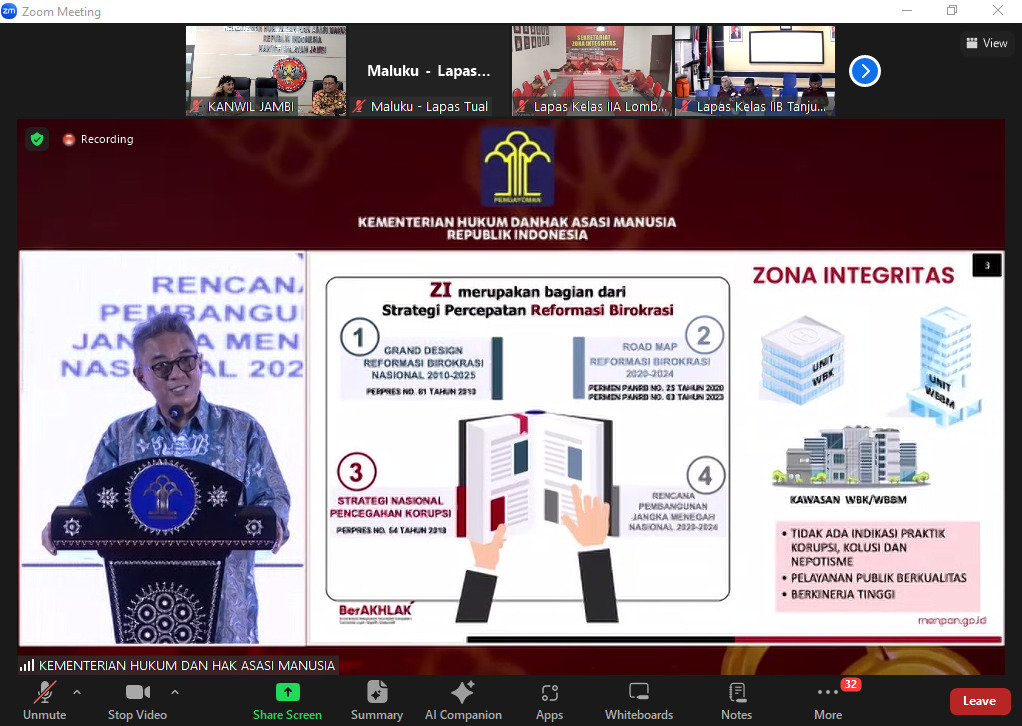Open the Apps panel

pyautogui.click(x=549, y=701)
